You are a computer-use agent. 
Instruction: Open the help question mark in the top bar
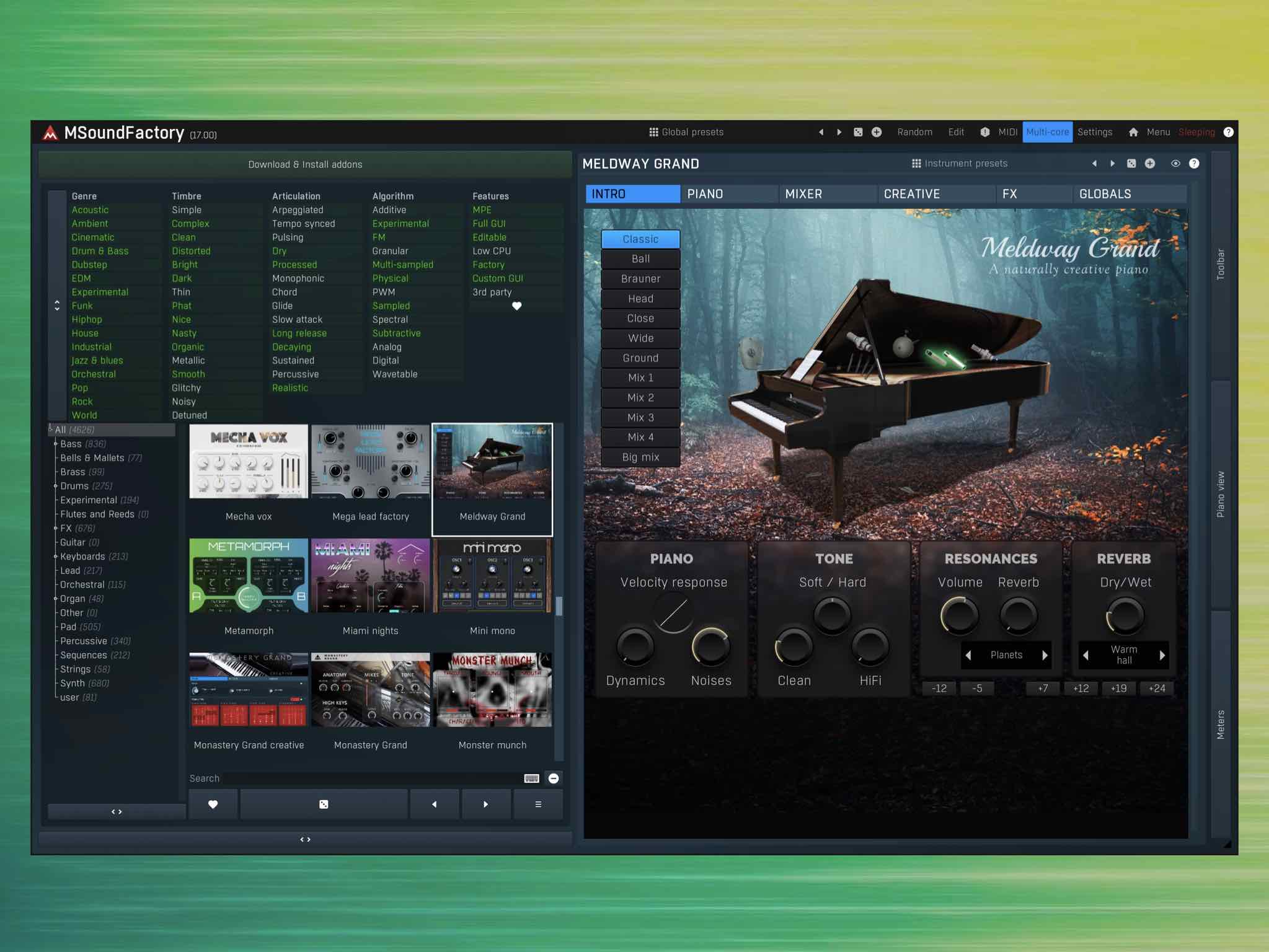1228,132
